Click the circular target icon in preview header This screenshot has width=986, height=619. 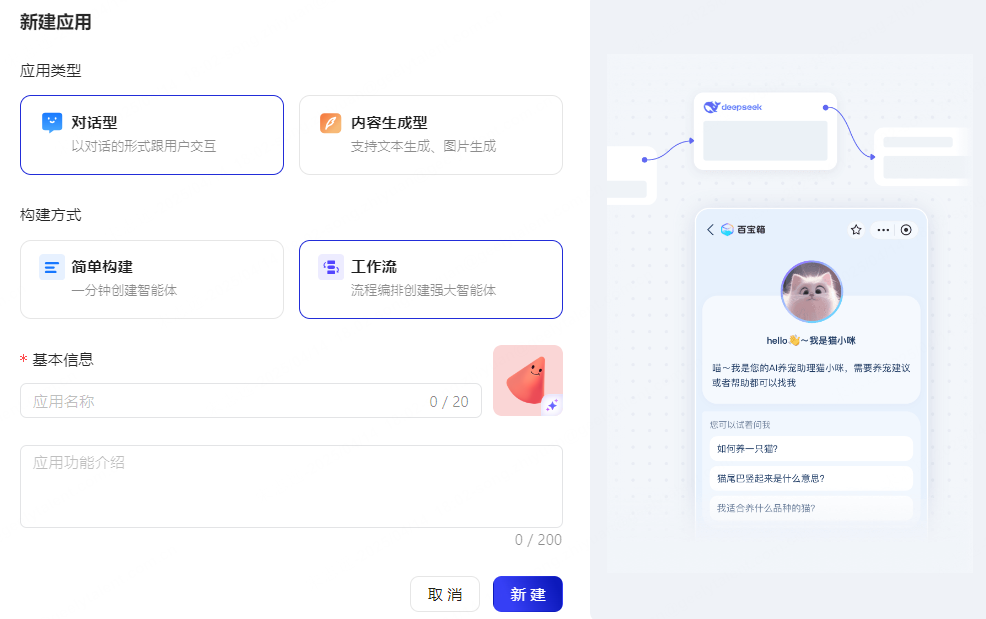click(x=906, y=230)
